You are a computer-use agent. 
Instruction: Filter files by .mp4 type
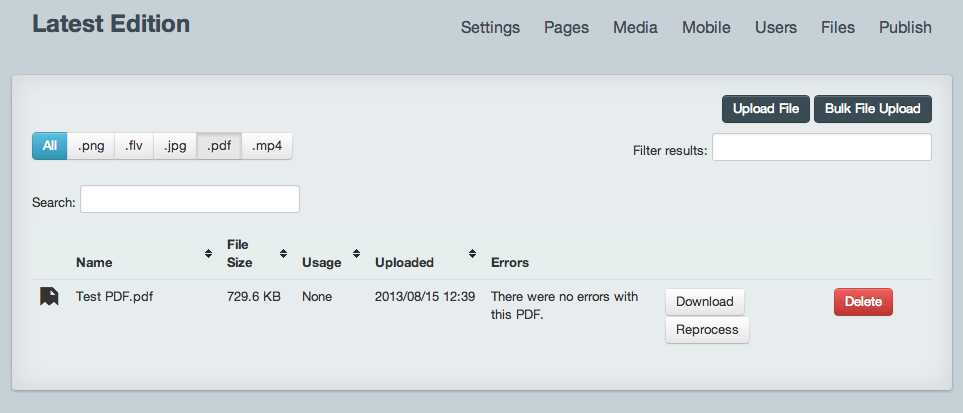(267, 146)
